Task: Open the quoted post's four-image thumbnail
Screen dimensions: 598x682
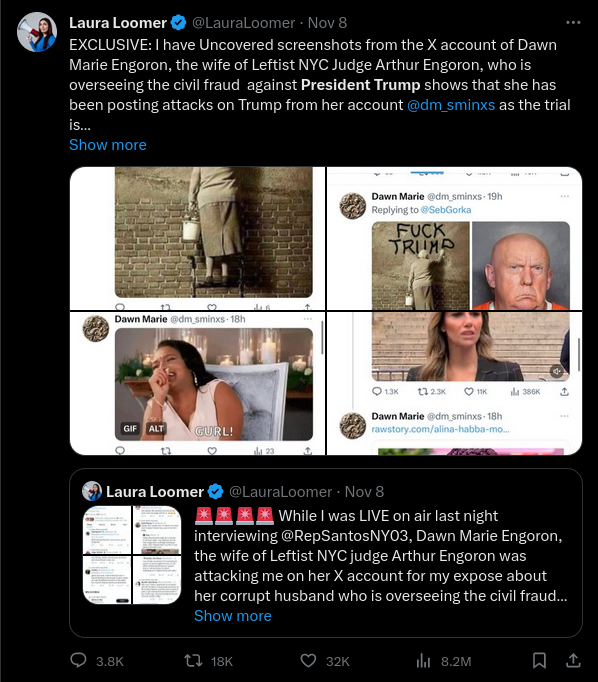Action: click(132, 555)
